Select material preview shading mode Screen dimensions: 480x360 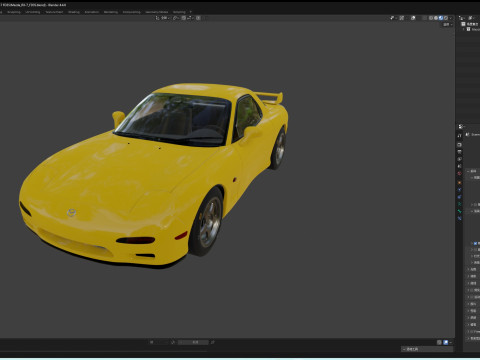coord(441,18)
